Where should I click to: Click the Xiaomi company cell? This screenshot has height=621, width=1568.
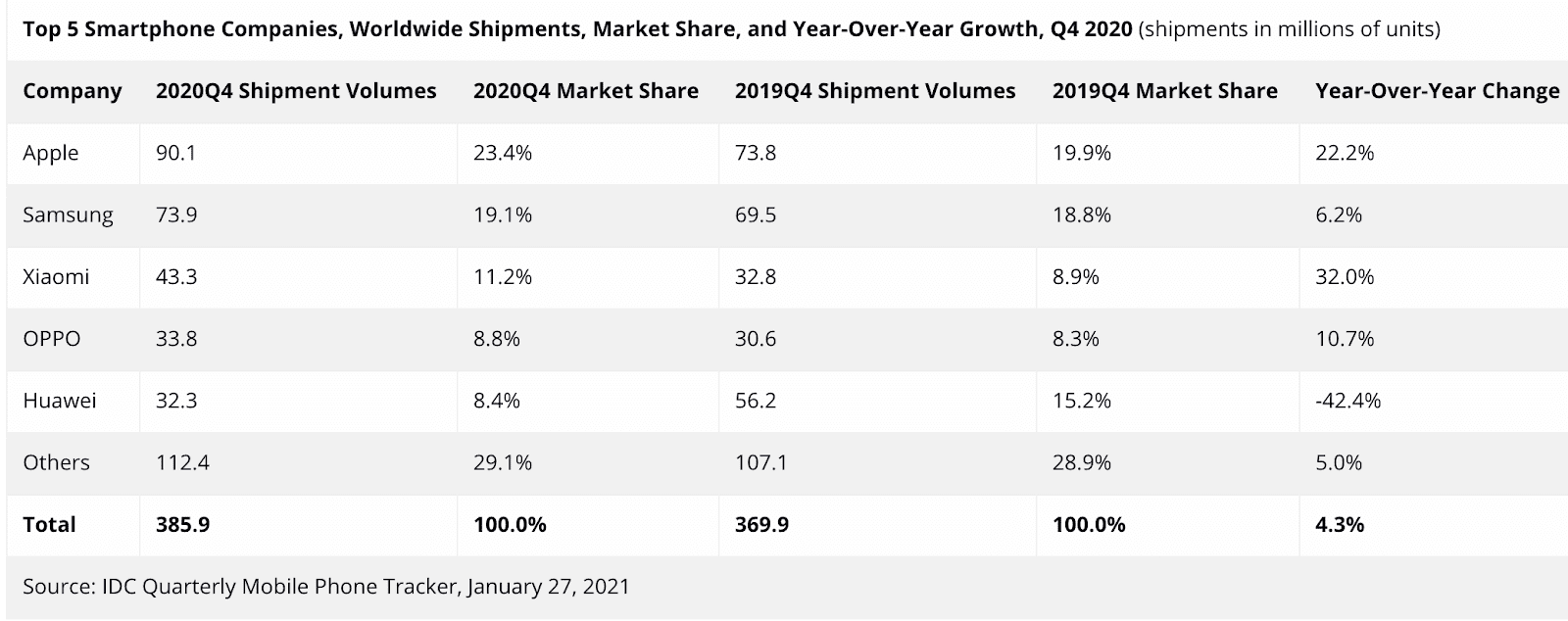click(56, 276)
